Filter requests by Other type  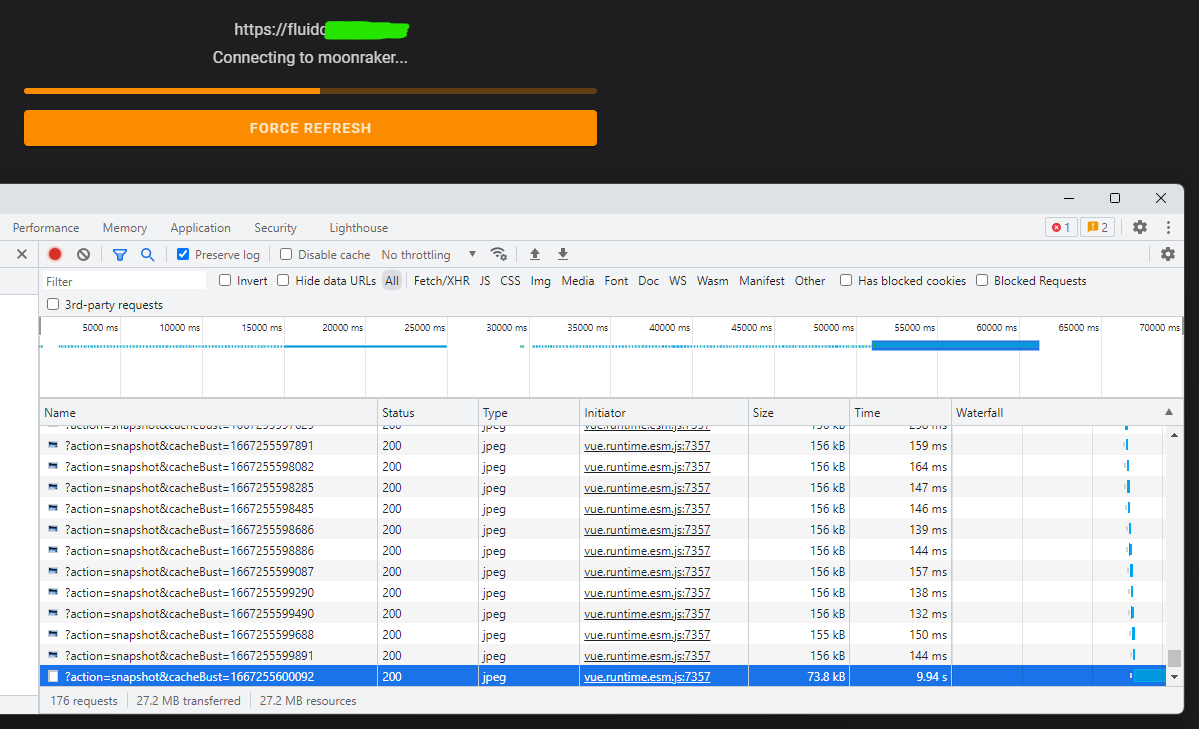click(x=810, y=281)
